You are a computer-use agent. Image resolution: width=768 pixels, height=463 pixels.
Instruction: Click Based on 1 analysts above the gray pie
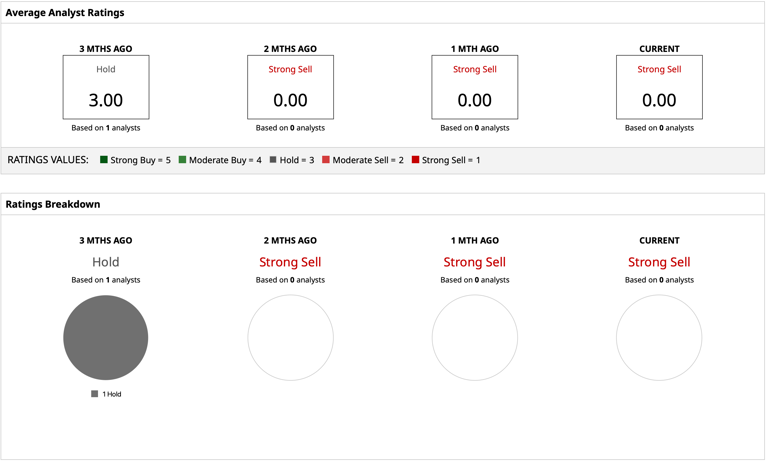coord(106,280)
